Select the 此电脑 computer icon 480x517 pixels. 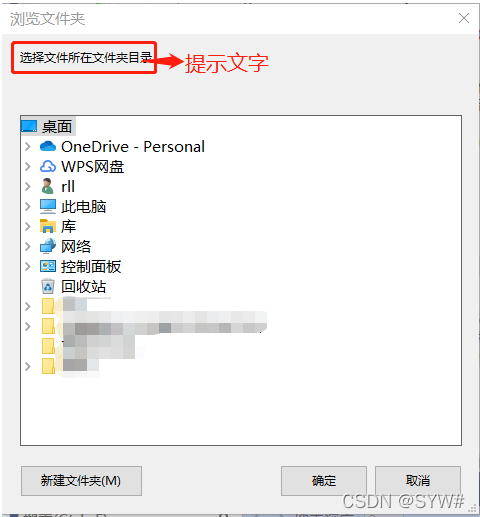[48, 206]
